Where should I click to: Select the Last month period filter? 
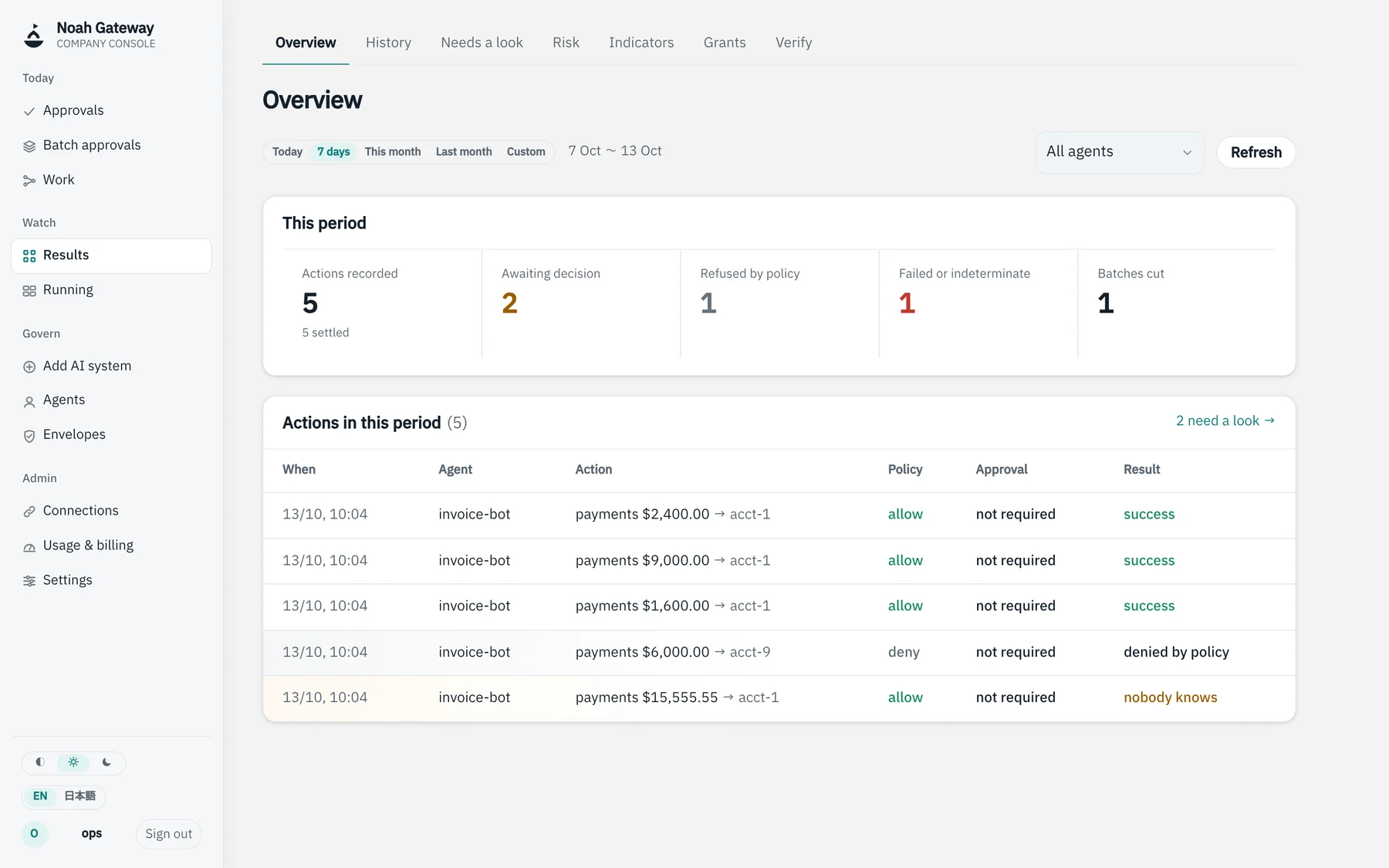point(464,152)
